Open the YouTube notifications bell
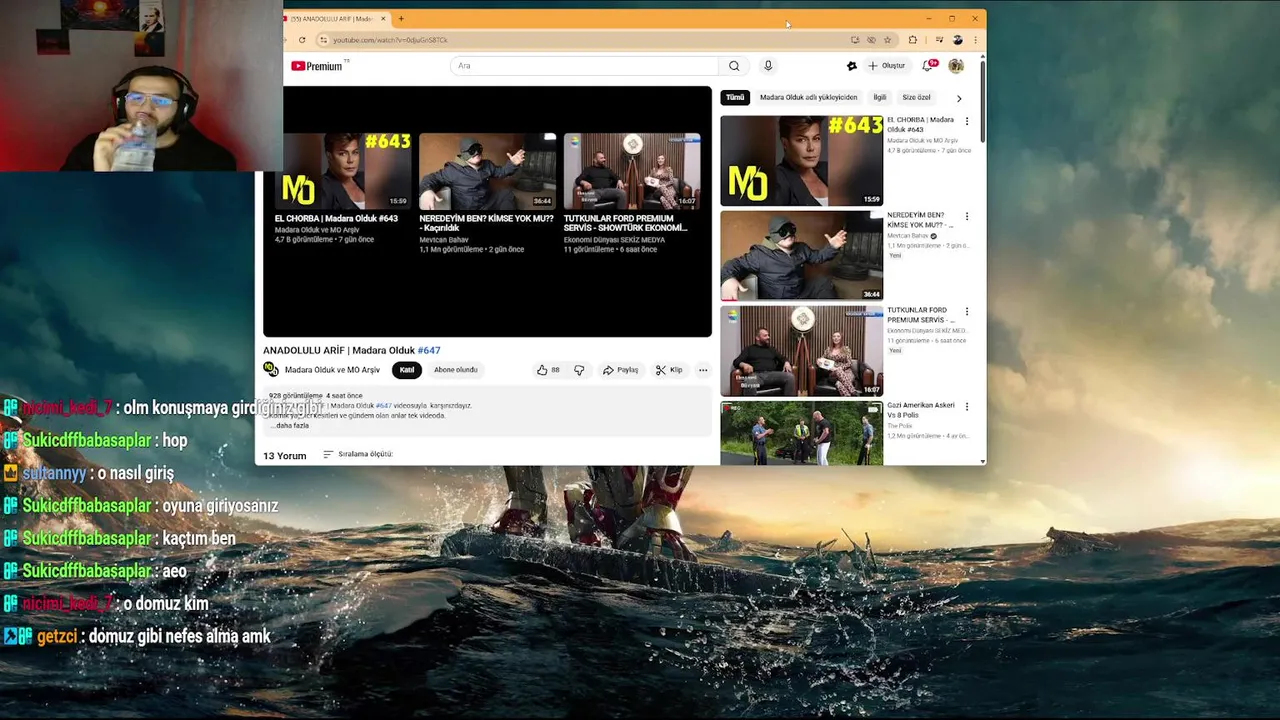Screen dimensions: 1280x720 (x=928, y=66)
